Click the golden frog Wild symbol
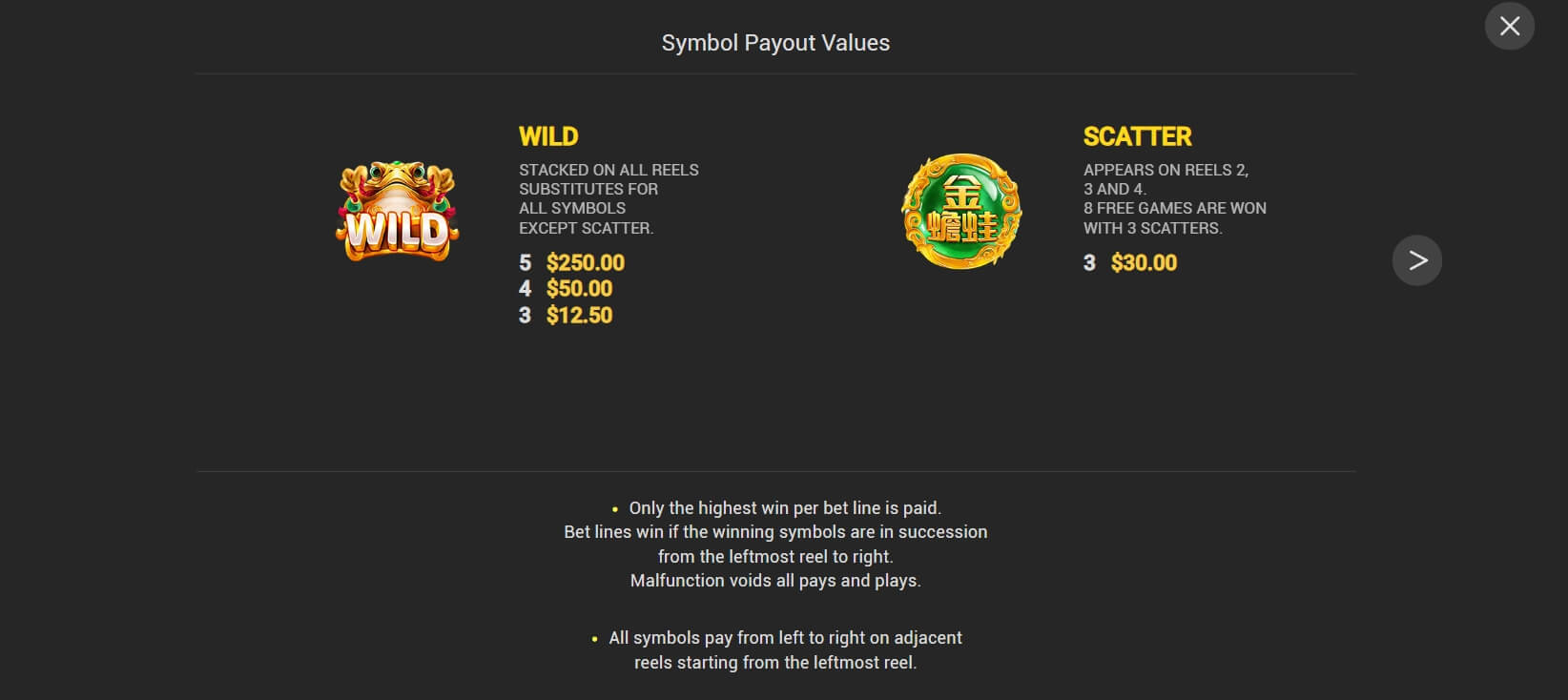The image size is (1568, 700). pos(398,212)
